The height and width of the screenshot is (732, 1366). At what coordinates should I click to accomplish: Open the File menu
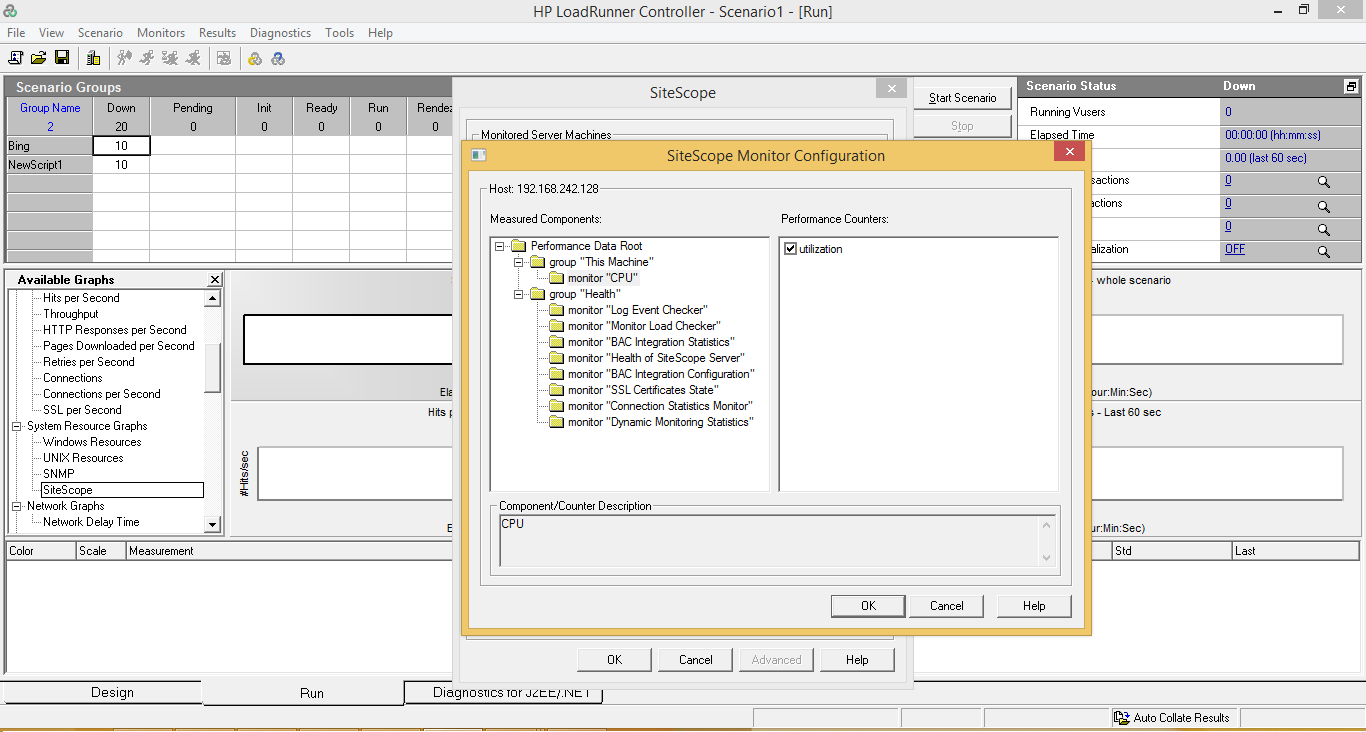[16, 33]
